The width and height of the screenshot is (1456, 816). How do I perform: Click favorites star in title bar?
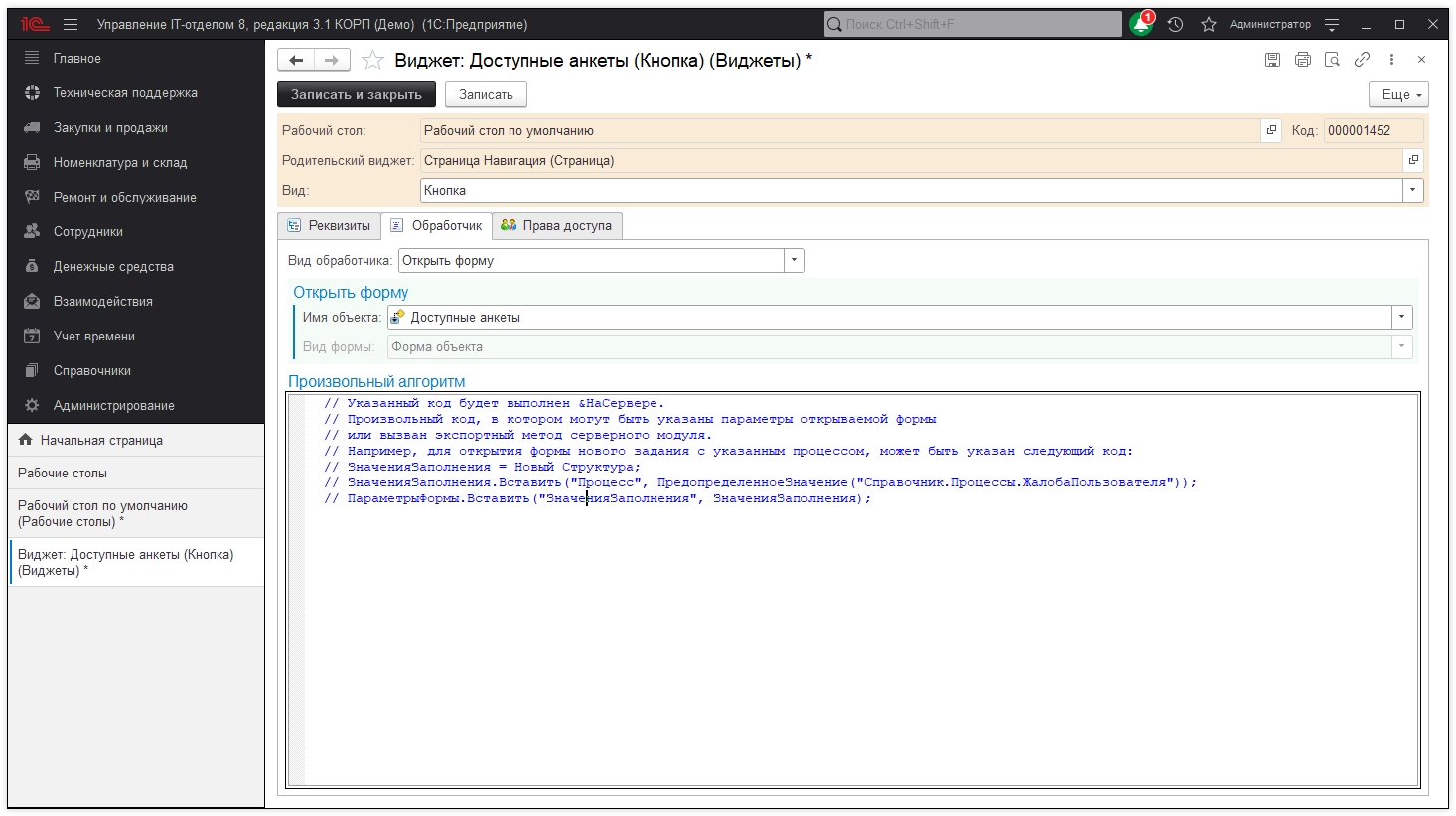pyautogui.click(x=1208, y=25)
